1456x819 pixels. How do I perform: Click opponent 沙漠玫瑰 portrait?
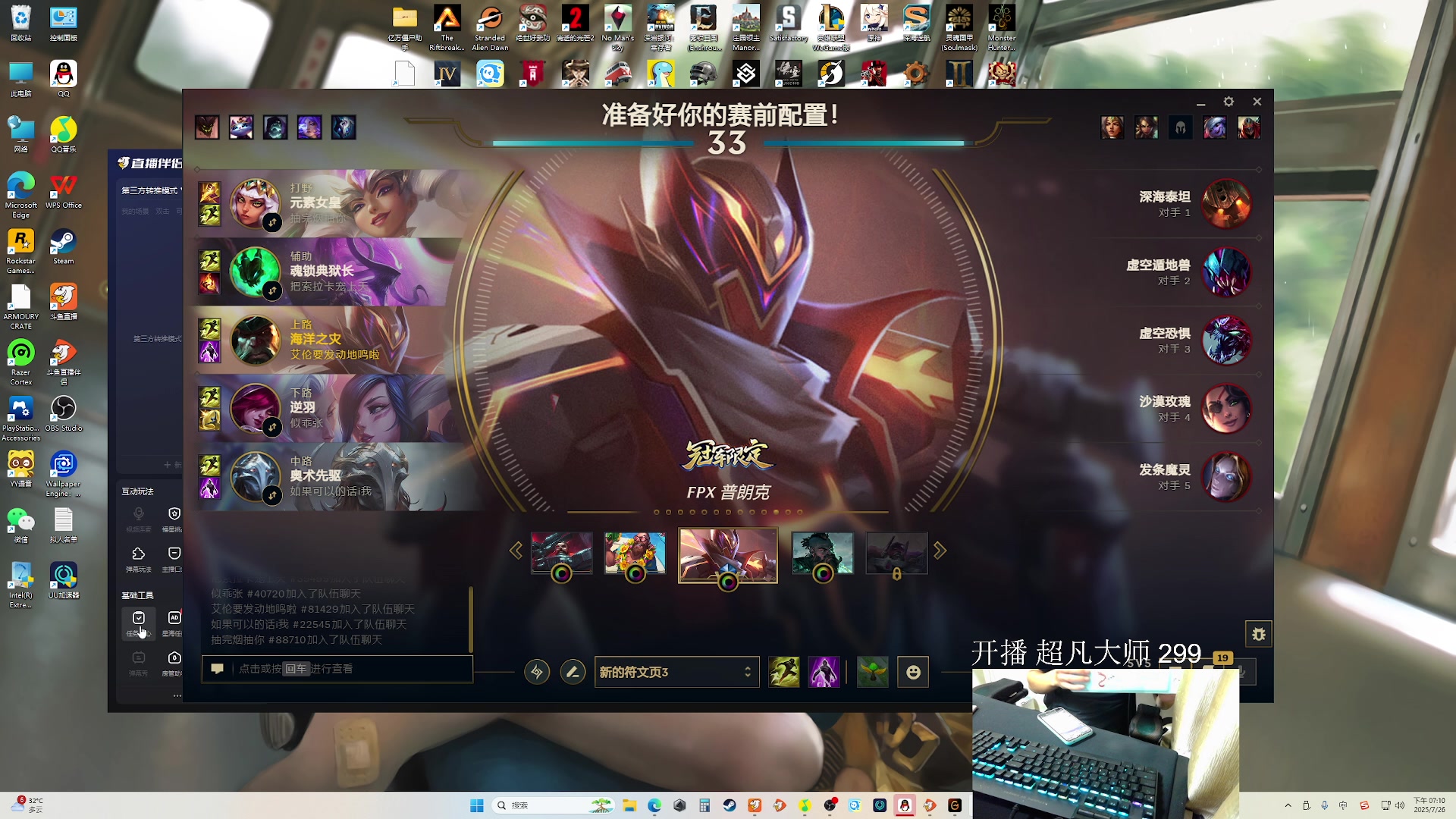click(1227, 409)
